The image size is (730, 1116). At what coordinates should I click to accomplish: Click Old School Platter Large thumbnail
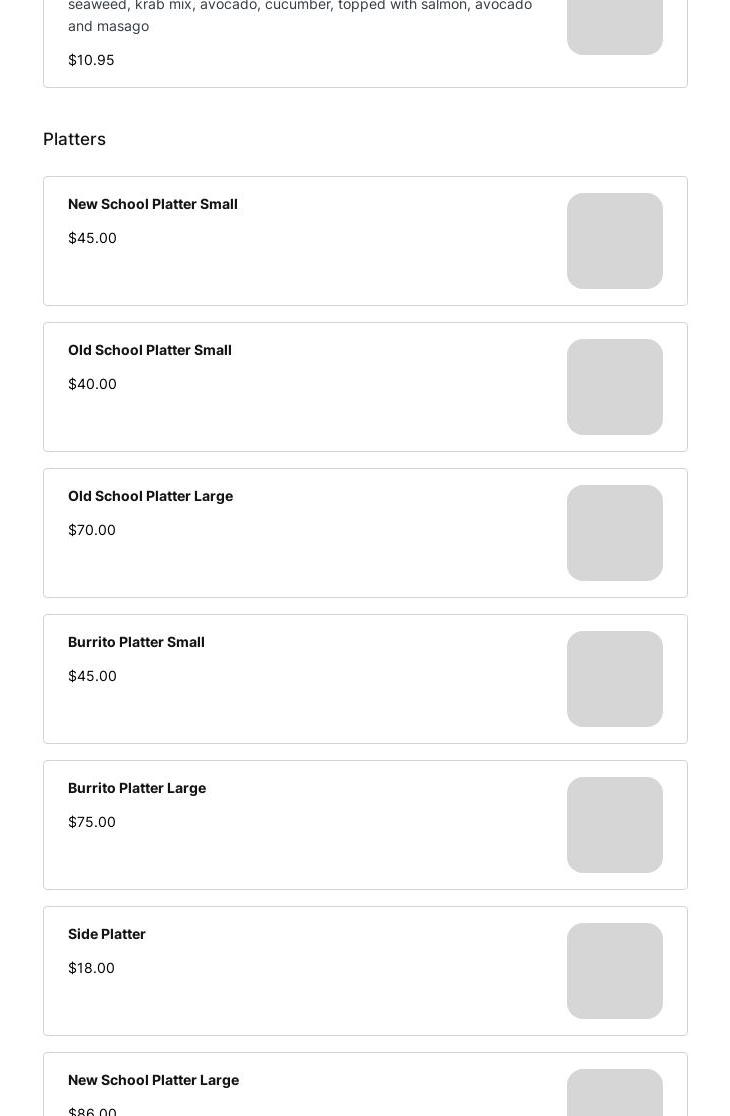614,533
